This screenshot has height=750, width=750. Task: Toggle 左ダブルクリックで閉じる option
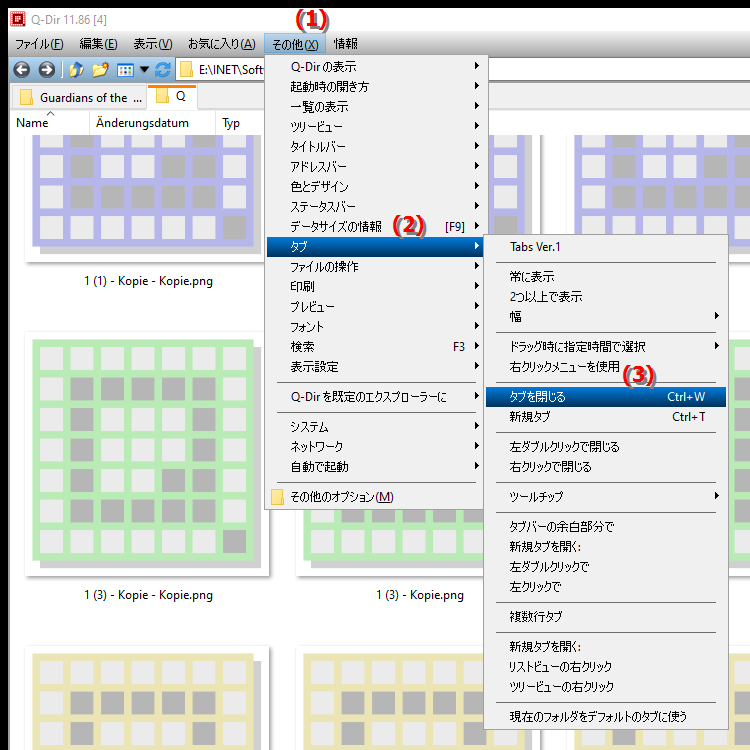(x=606, y=446)
